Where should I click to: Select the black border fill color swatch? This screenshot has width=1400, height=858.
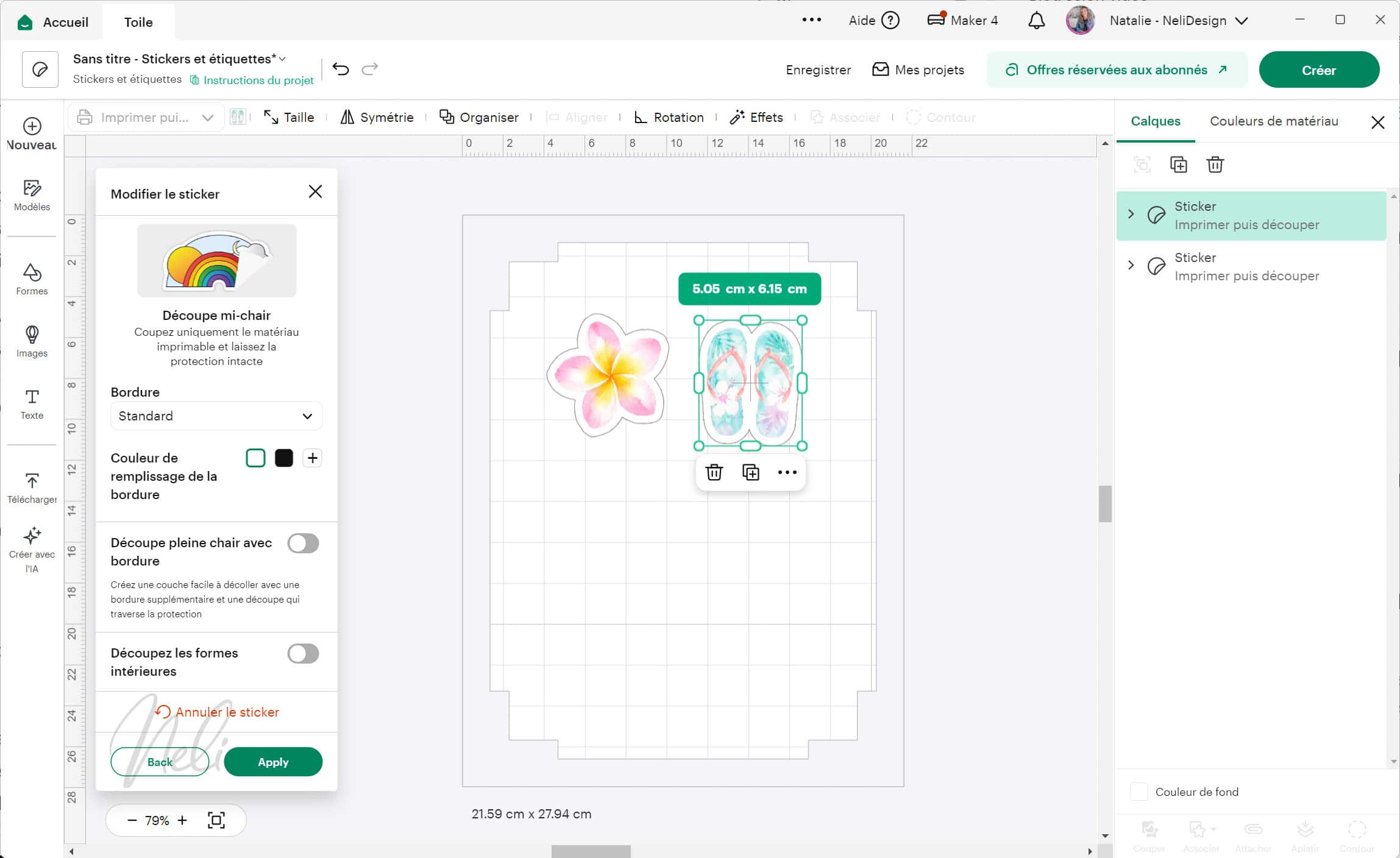click(283, 458)
